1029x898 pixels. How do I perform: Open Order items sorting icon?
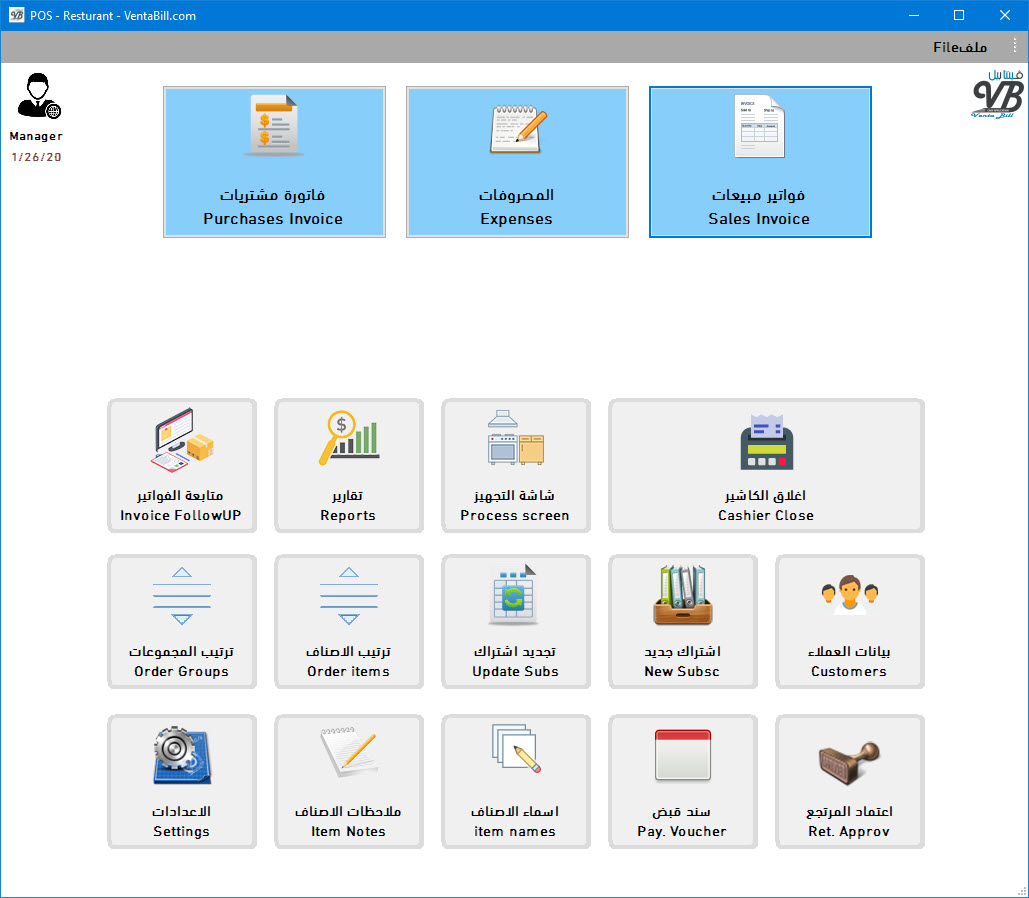[x=349, y=596]
